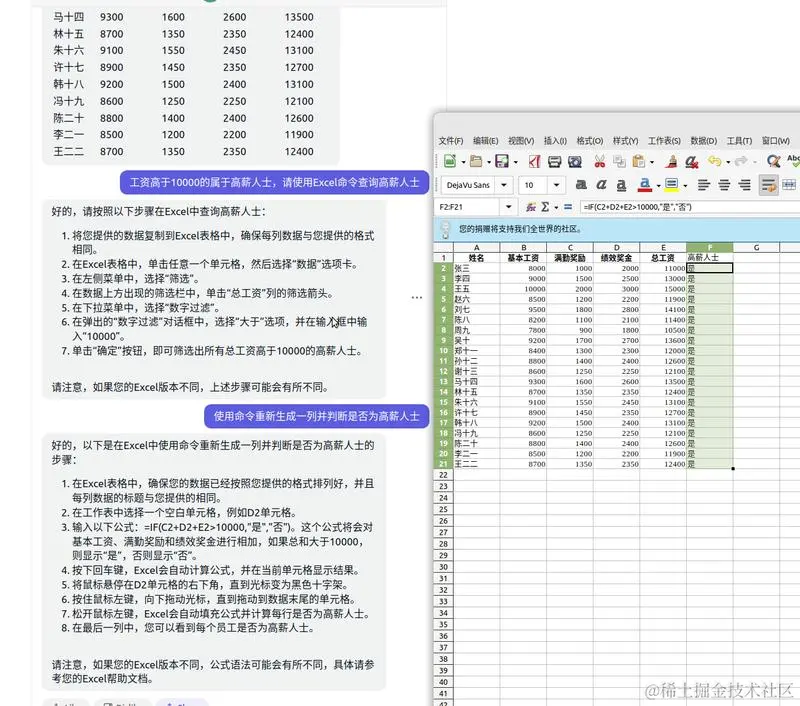Toggle the Wrap Text button

768,185
